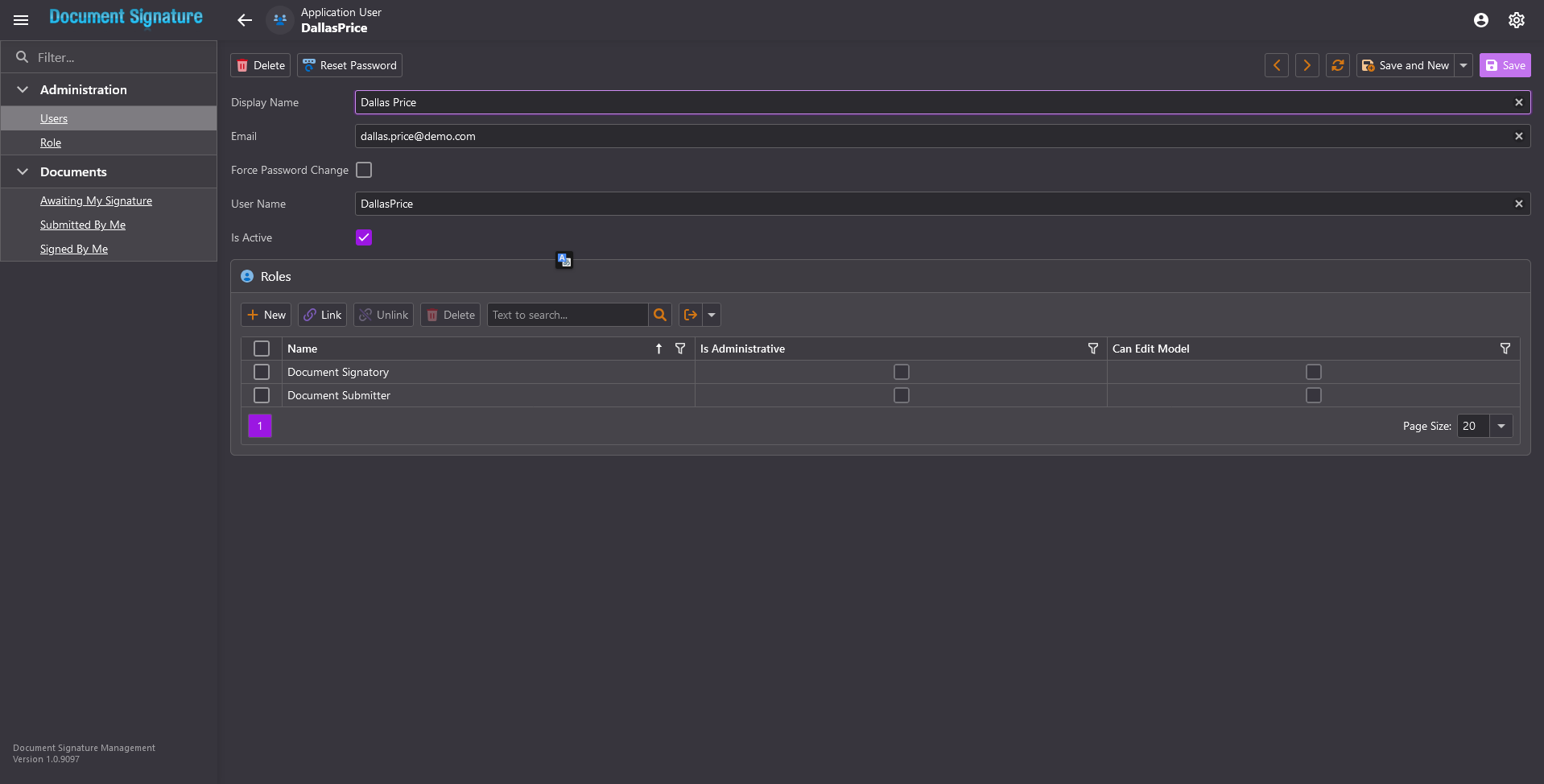1544x784 pixels.
Task: Click the back arrow icon
Action: click(245, 20)
